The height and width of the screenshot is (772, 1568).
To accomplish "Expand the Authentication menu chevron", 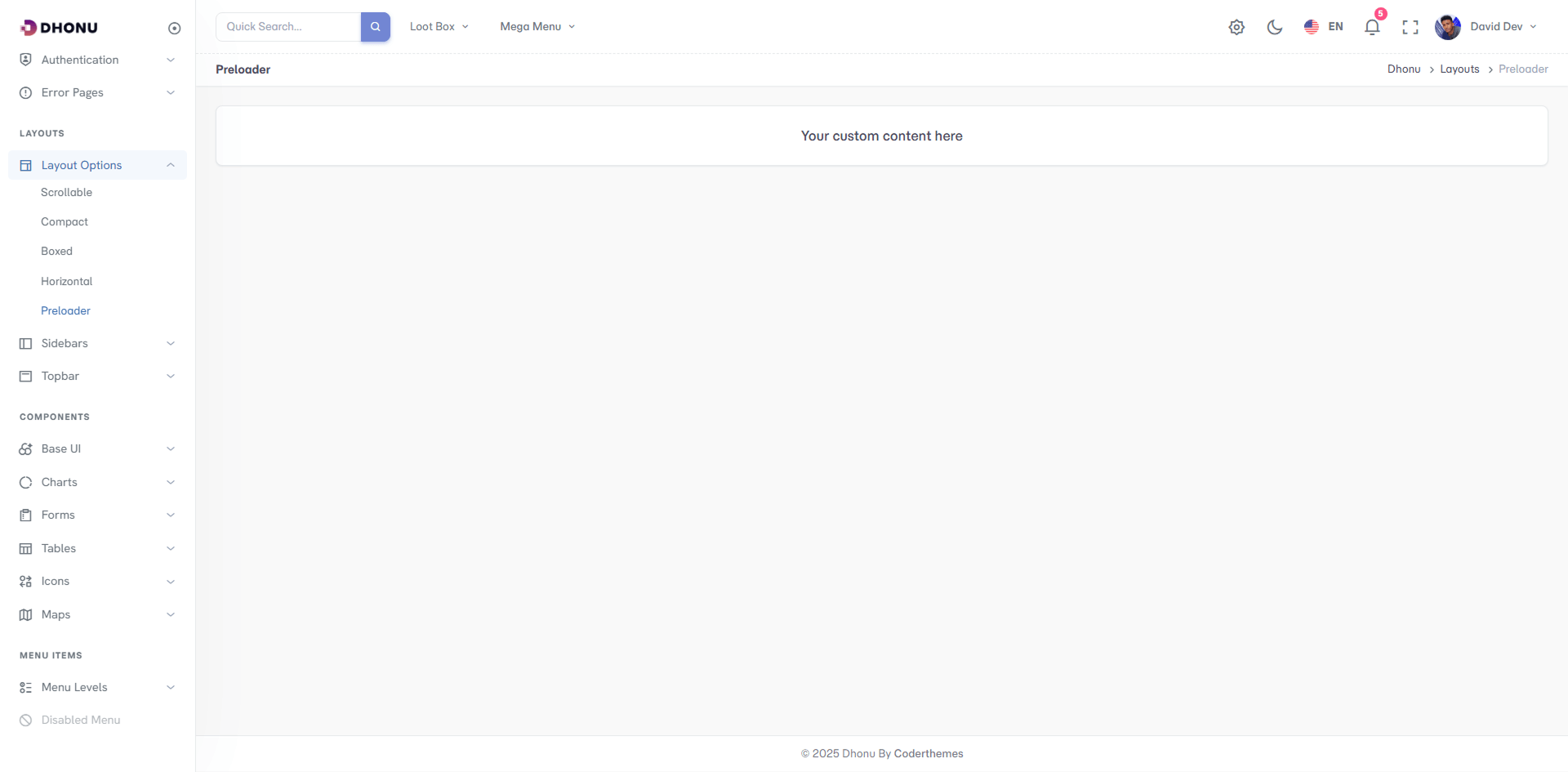I will click(171, 60).
